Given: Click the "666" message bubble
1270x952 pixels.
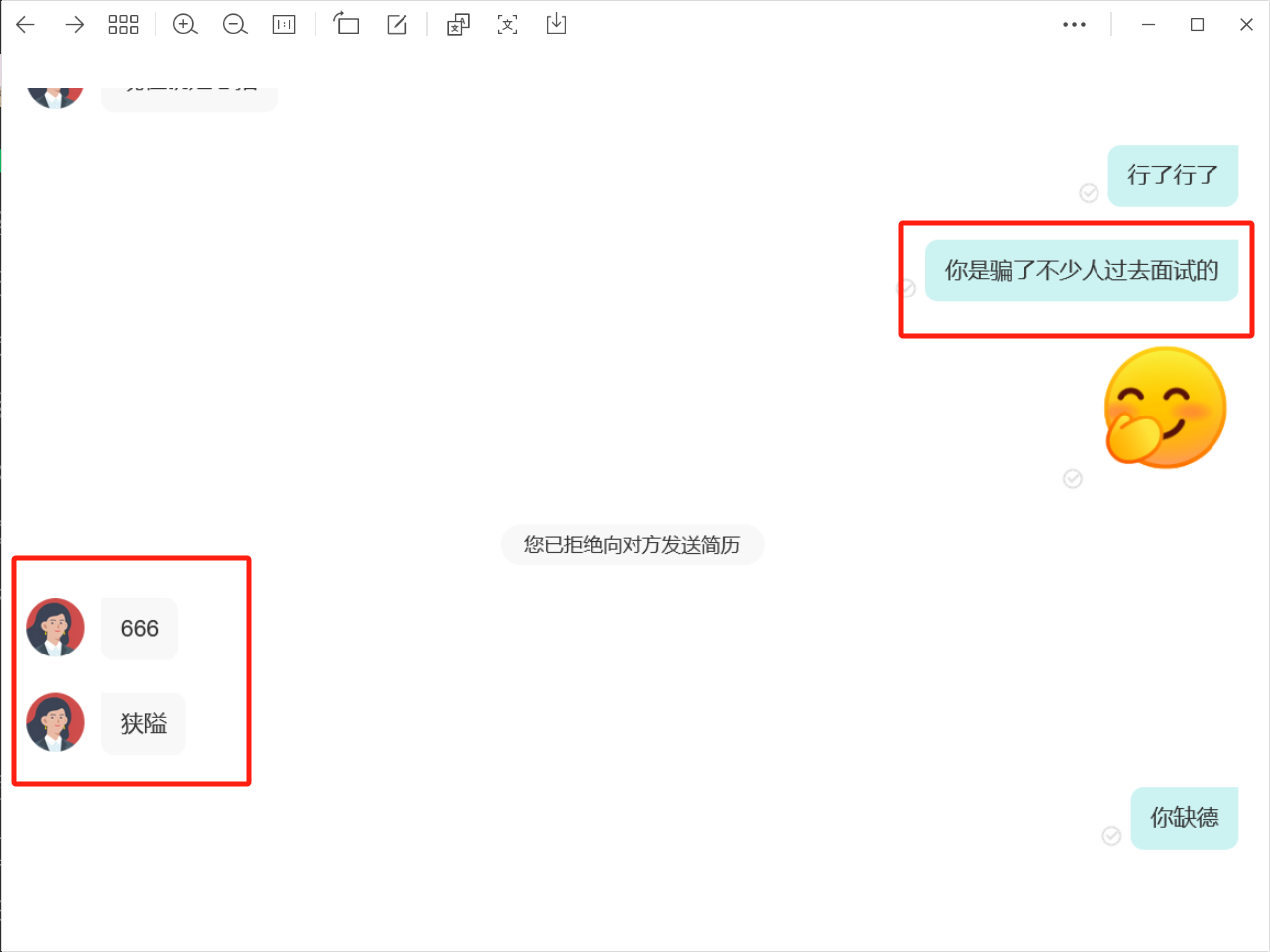Looking at the screenshot, I should 140,629.
